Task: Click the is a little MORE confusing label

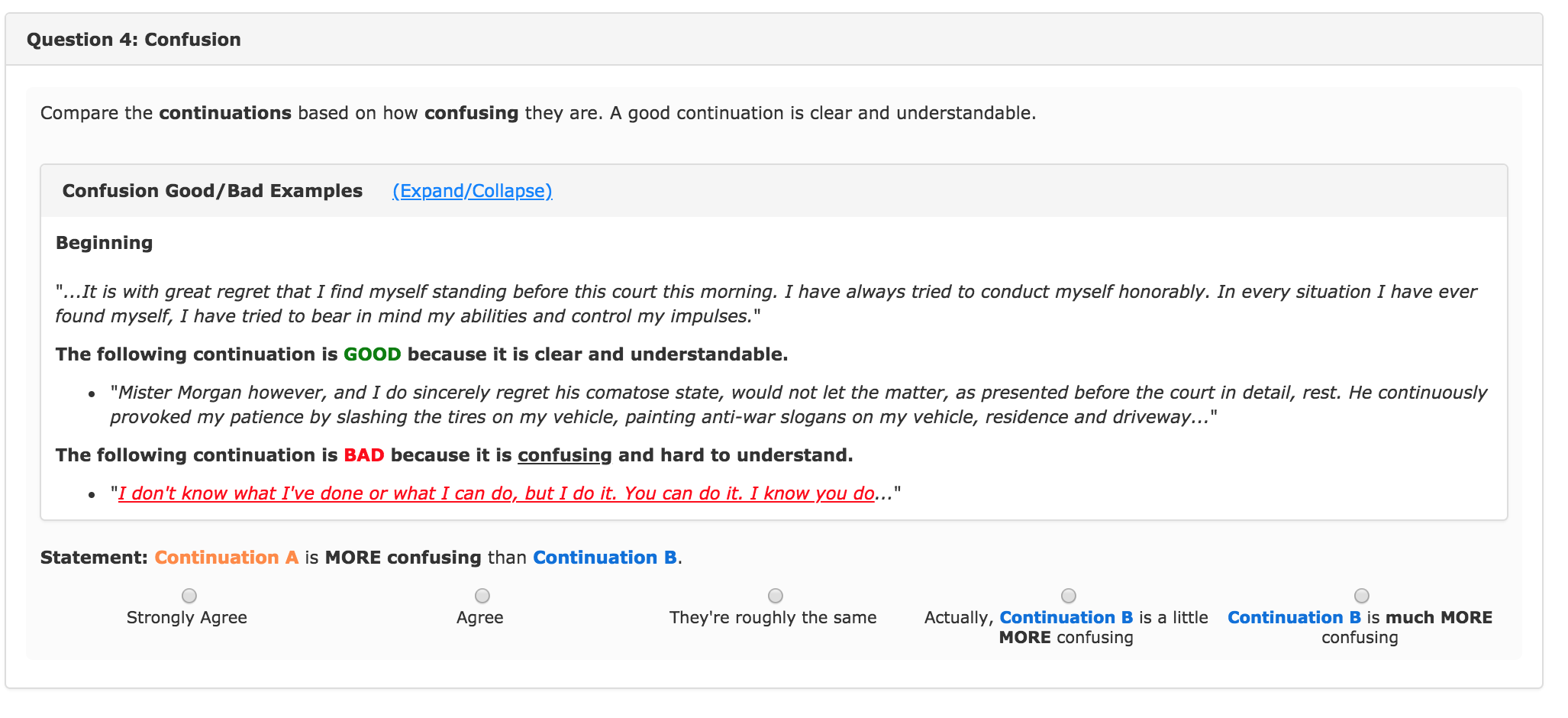Action: [1066, 627]
